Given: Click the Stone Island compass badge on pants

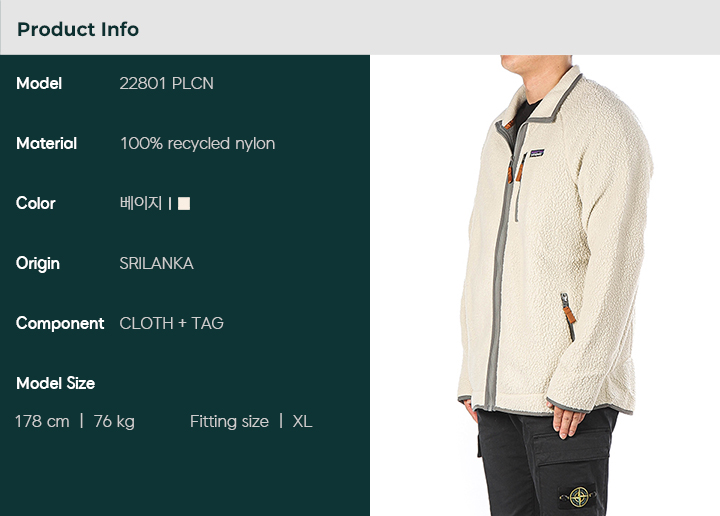Looking at the screenshot, I should click(x=578, y=497).
